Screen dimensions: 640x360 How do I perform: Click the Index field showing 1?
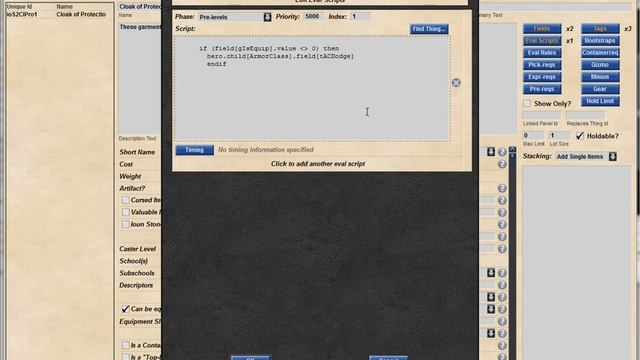(360, 17)
